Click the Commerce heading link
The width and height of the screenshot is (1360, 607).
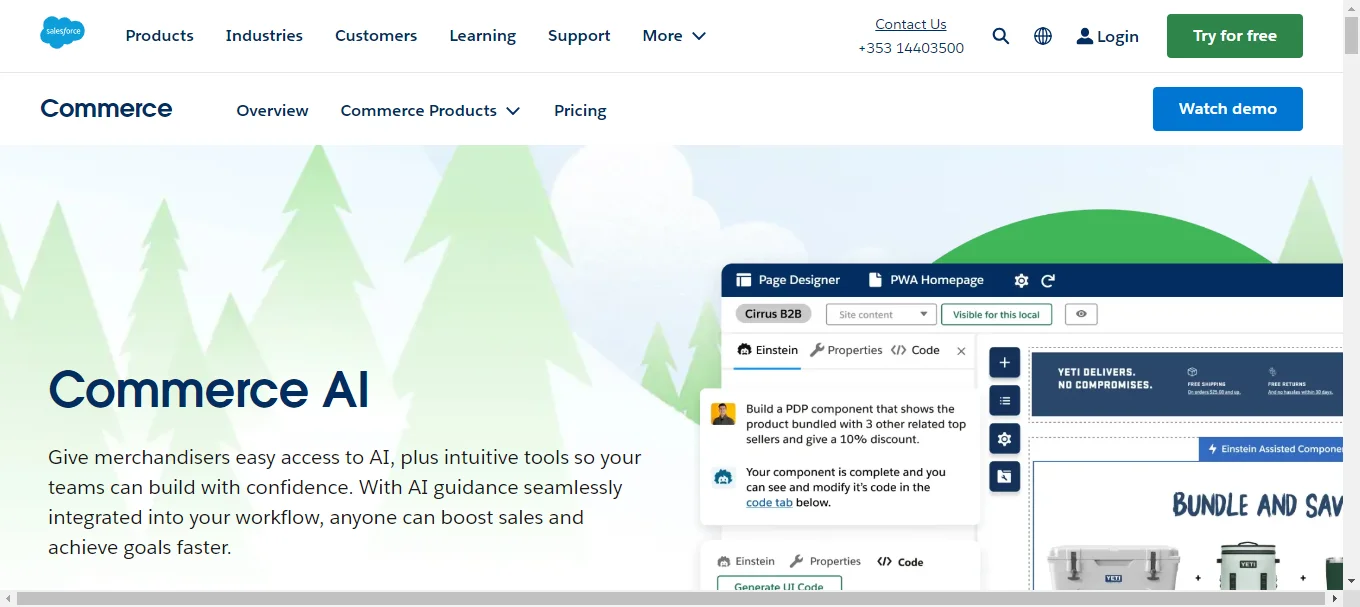coord(106,108)
